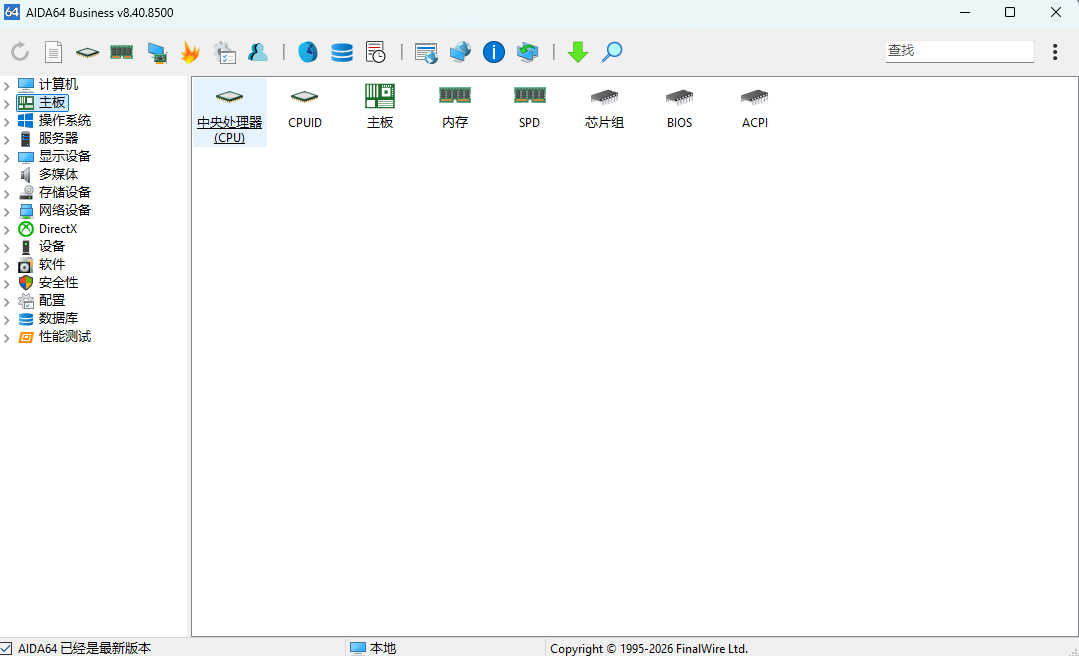Select 网络设备 in the tree

[x=65, y=210]
